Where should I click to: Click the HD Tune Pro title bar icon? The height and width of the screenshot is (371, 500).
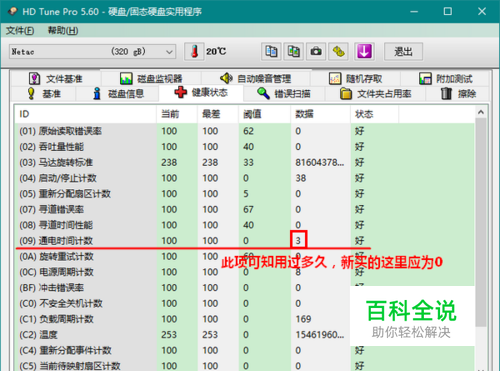[x=12, y=11]
